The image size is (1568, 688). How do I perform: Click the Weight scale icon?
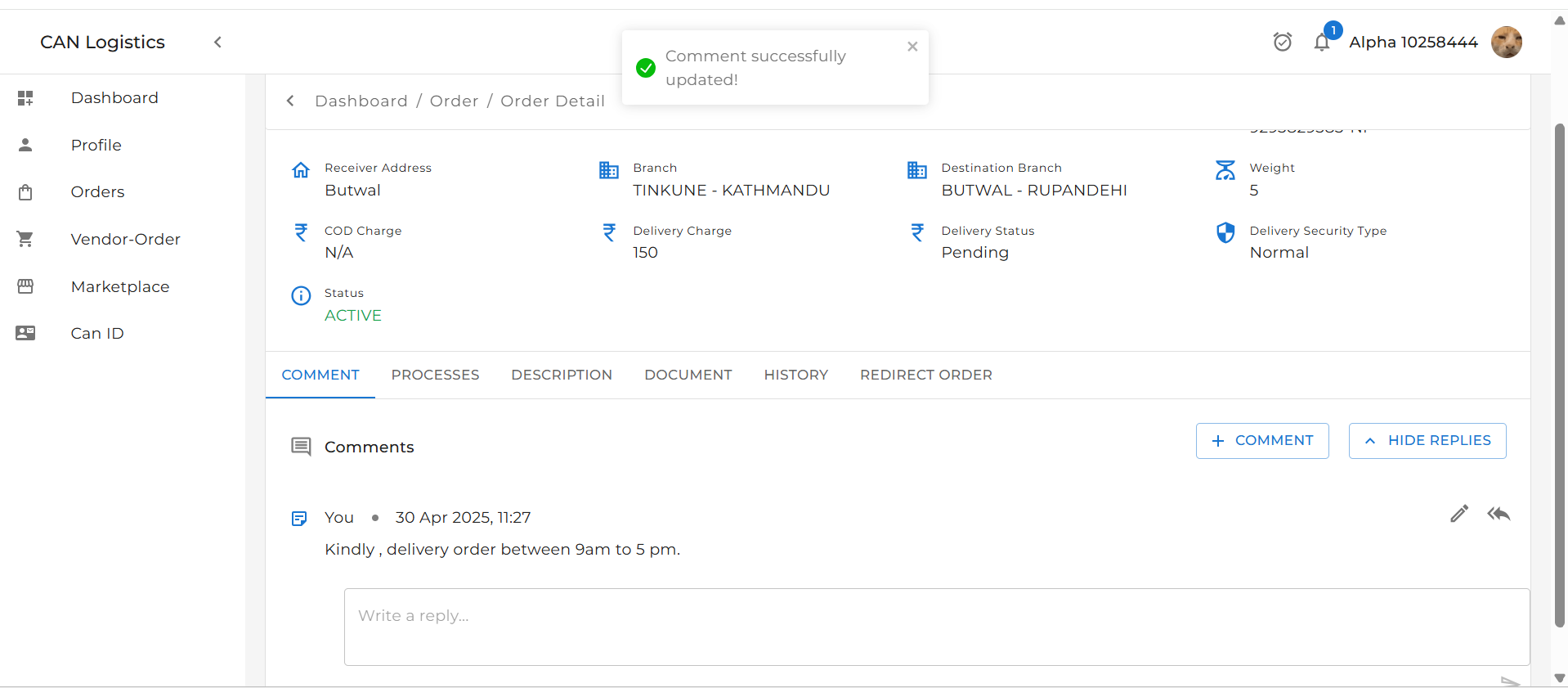click(1225, 170)
